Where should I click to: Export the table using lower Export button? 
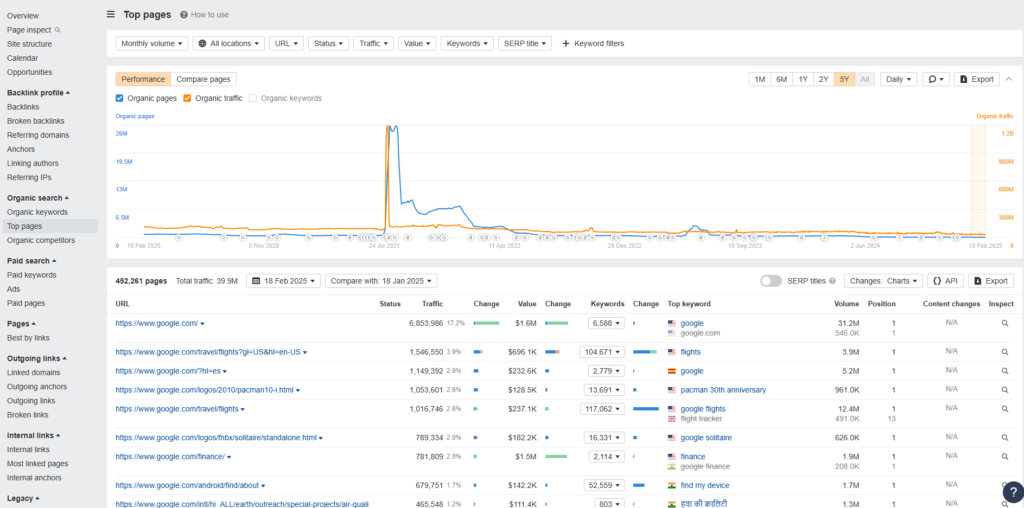tap(991, 281)
